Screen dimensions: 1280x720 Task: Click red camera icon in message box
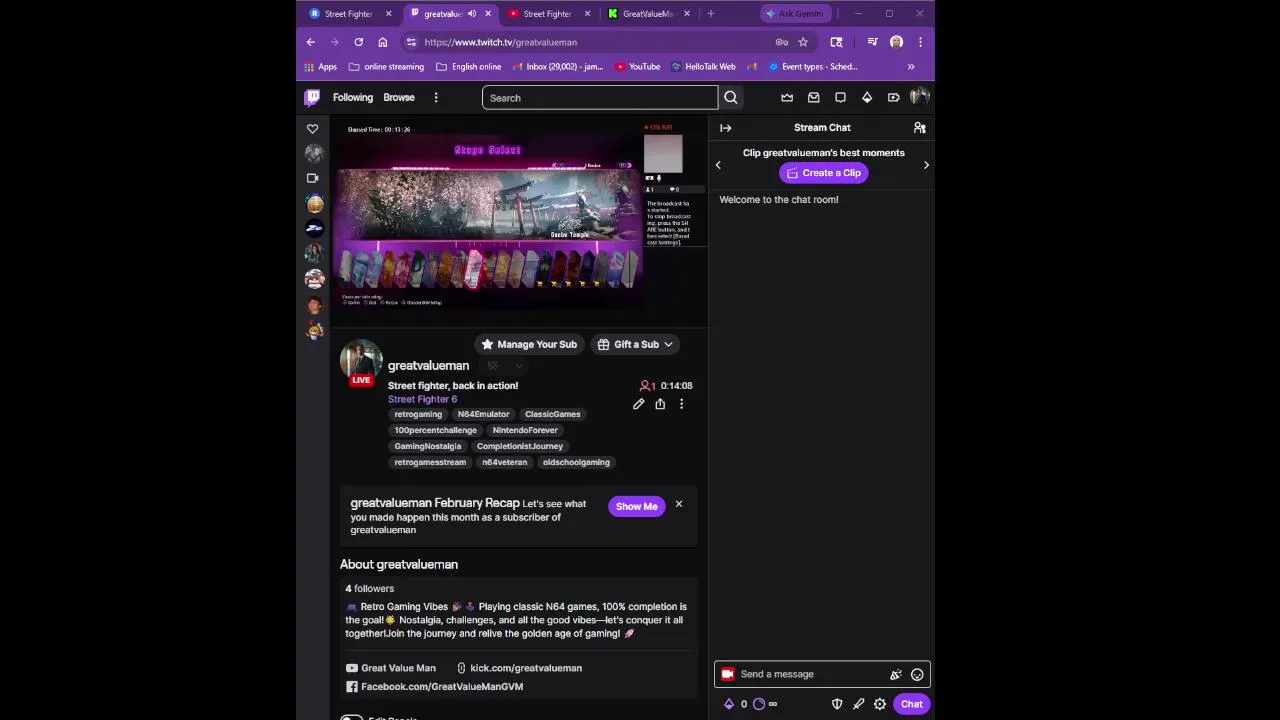pos(728,674)
